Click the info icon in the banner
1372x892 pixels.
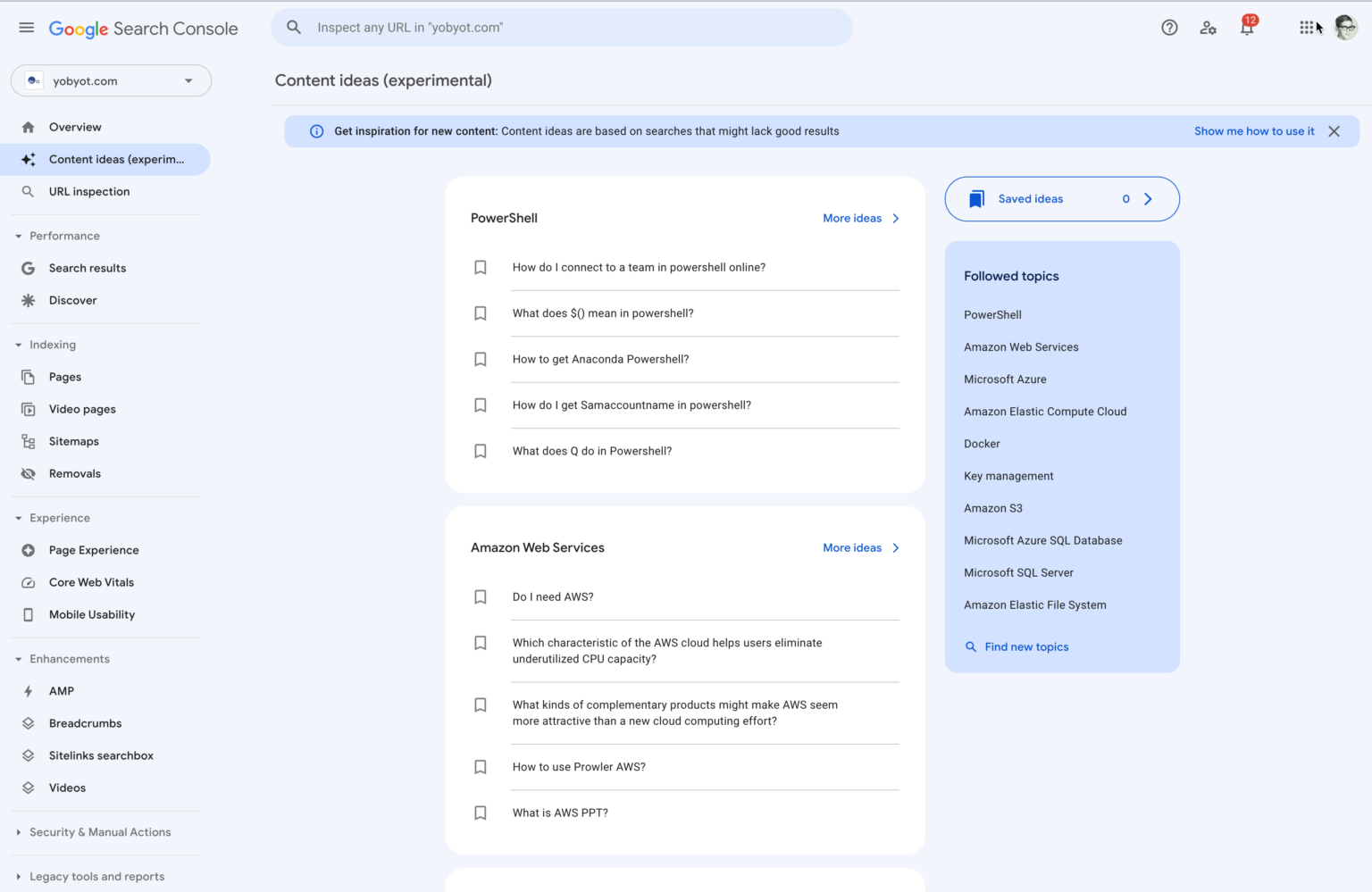tap(316, 131)
